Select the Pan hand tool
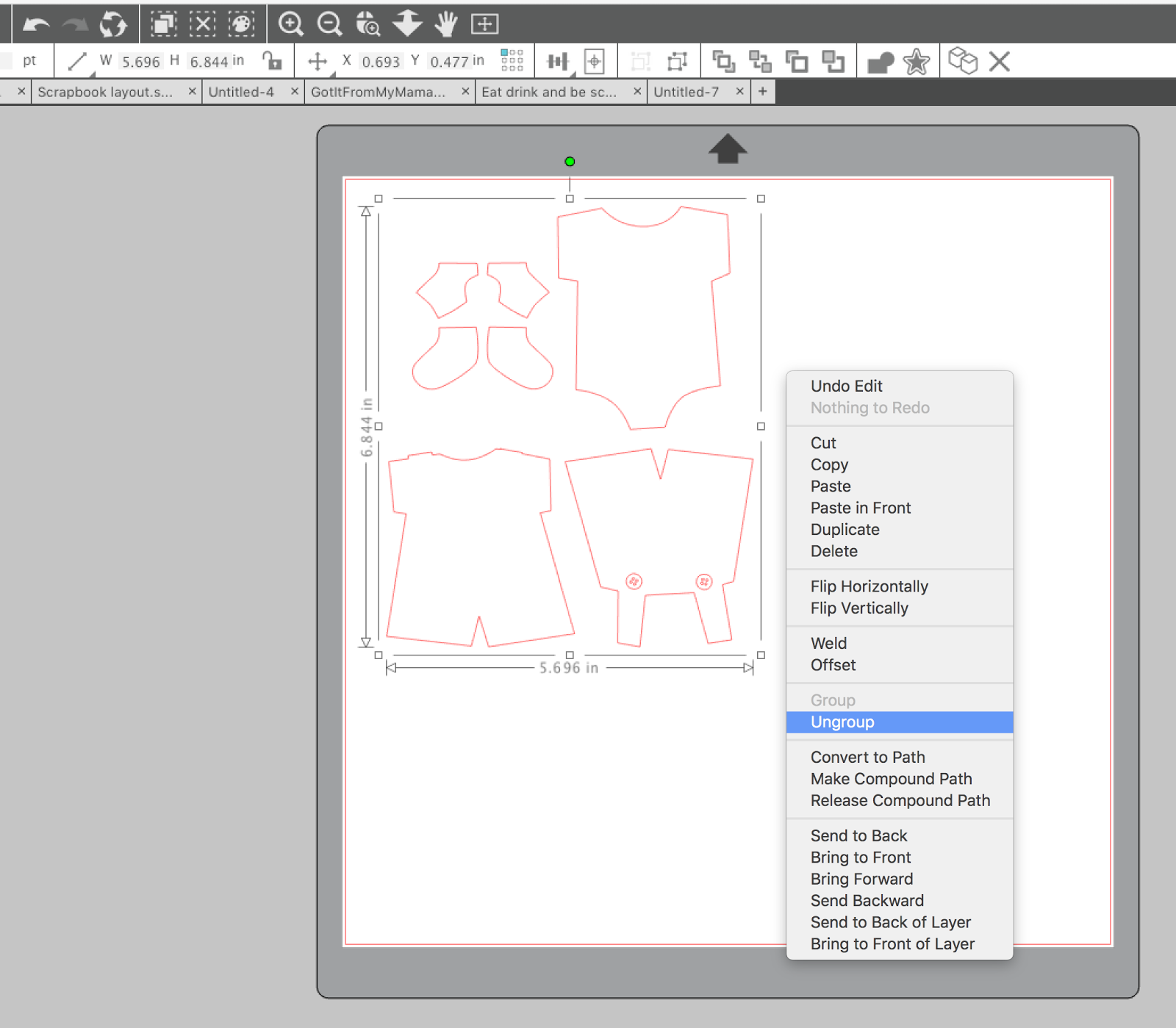This screenshot has height=1028, width=1176. point(445,24)
